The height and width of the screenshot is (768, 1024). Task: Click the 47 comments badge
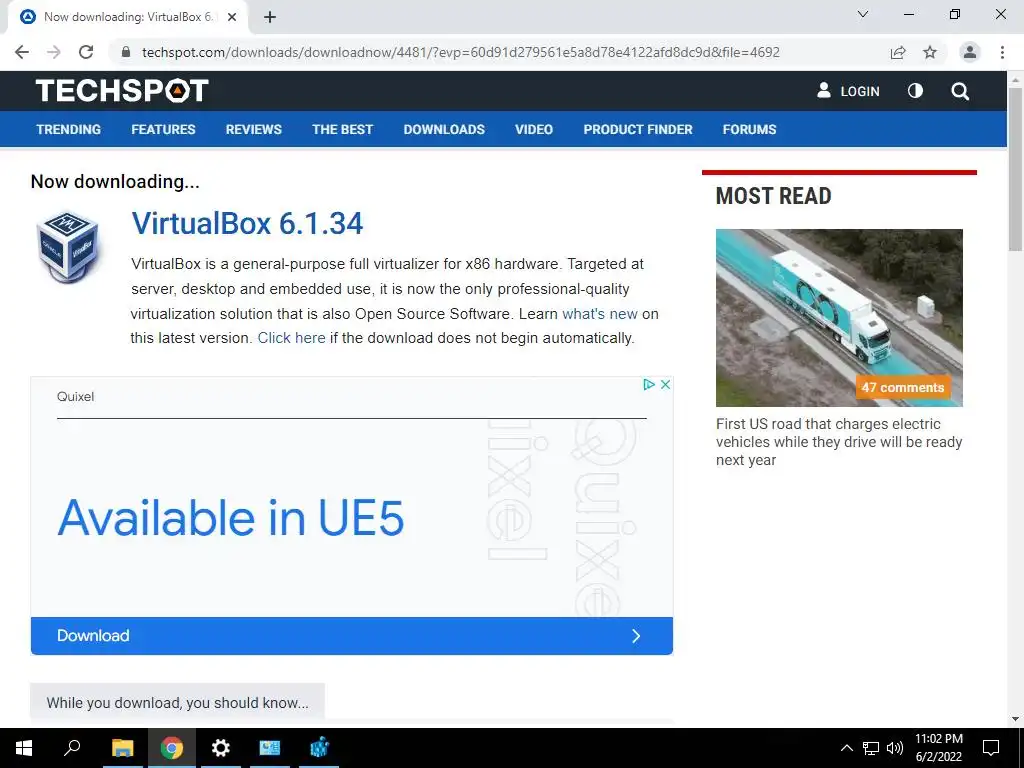tap(903, 387)
